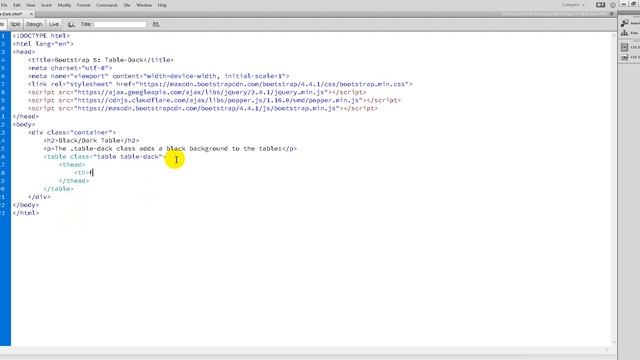Viewport: 640px width, 360px height.
Task: Open the round help icon at top right
Action: tap(613, 5)
